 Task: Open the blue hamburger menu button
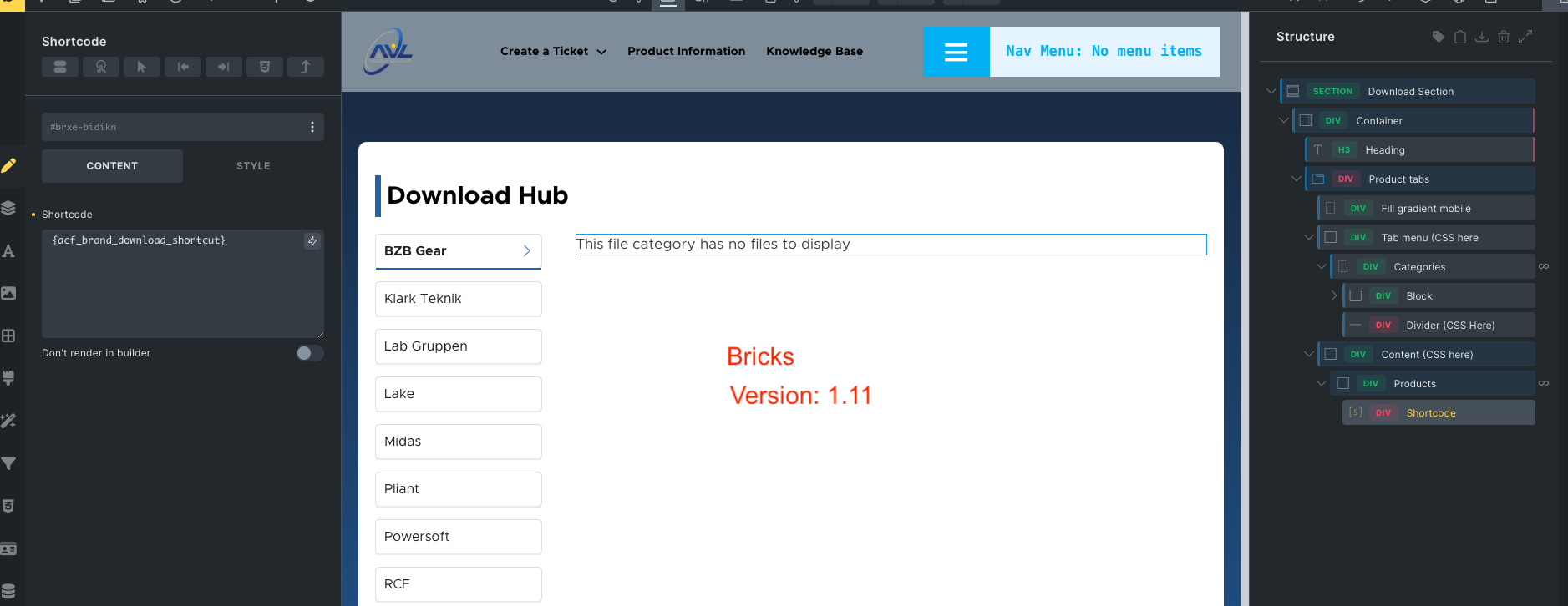957,52
